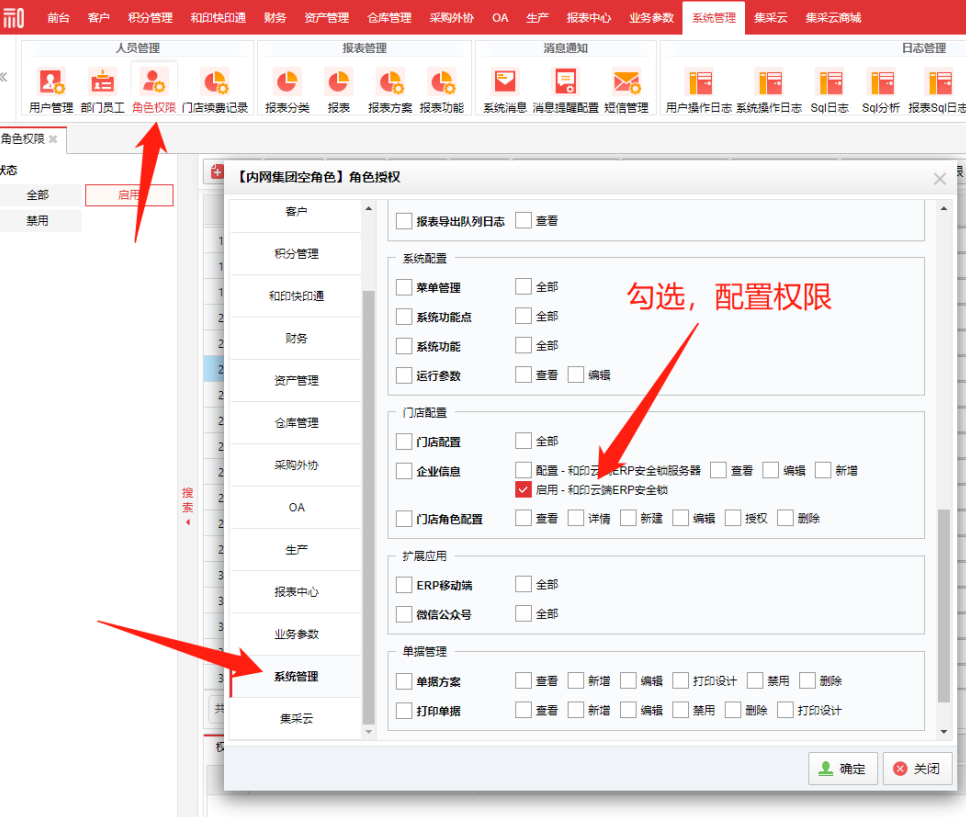This screenshot has height=817, width=966.
Task: Click the 部门员工 department staff icon
Action: tap(103, 89)
